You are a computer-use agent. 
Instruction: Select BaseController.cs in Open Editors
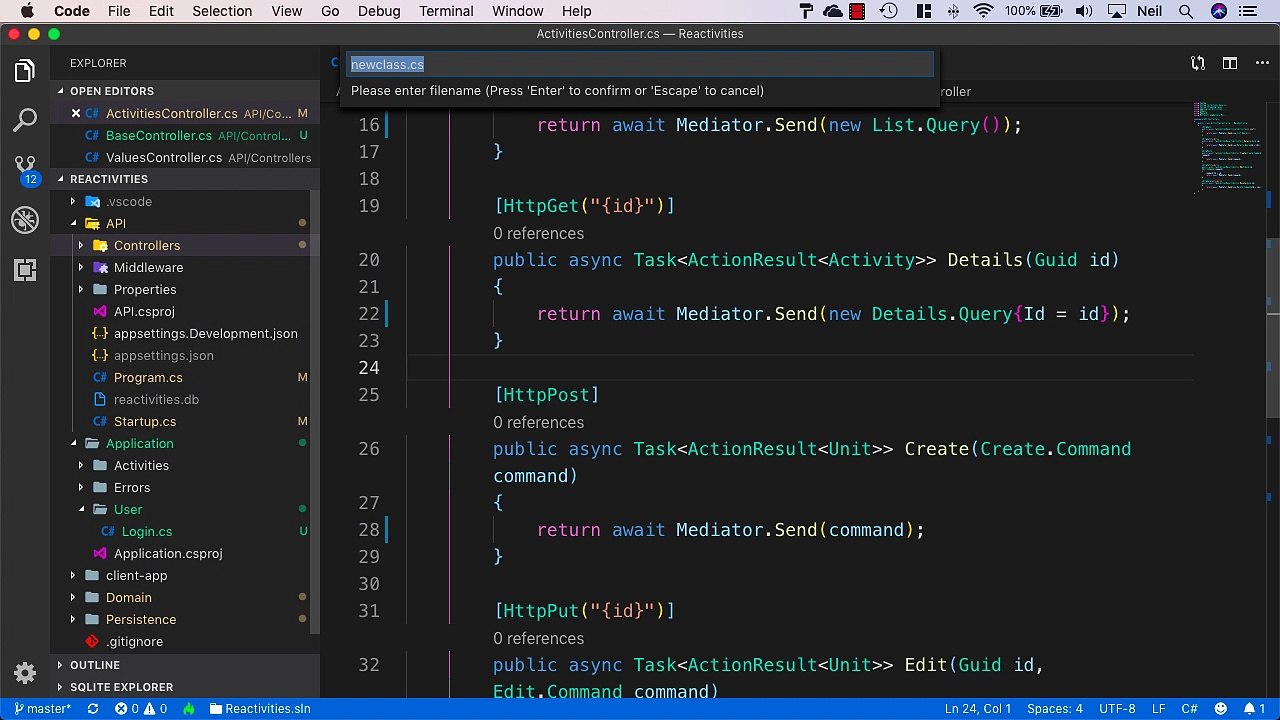(159, 135)
